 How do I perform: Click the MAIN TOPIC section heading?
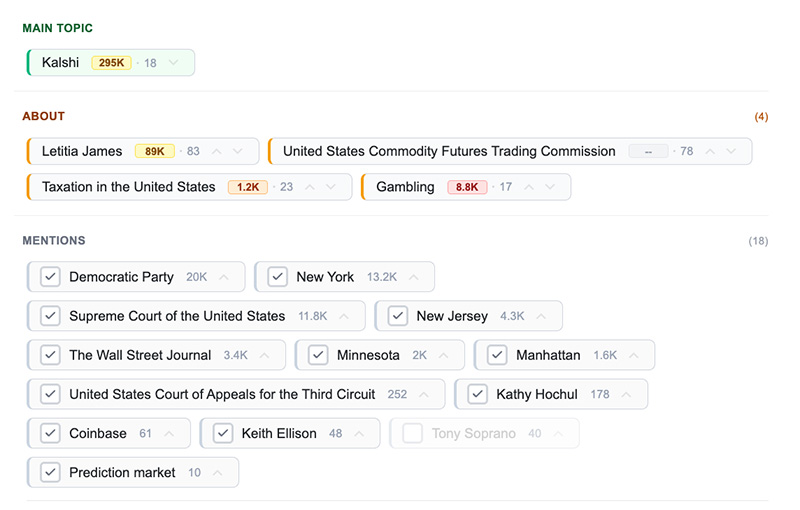coord(58,28)
